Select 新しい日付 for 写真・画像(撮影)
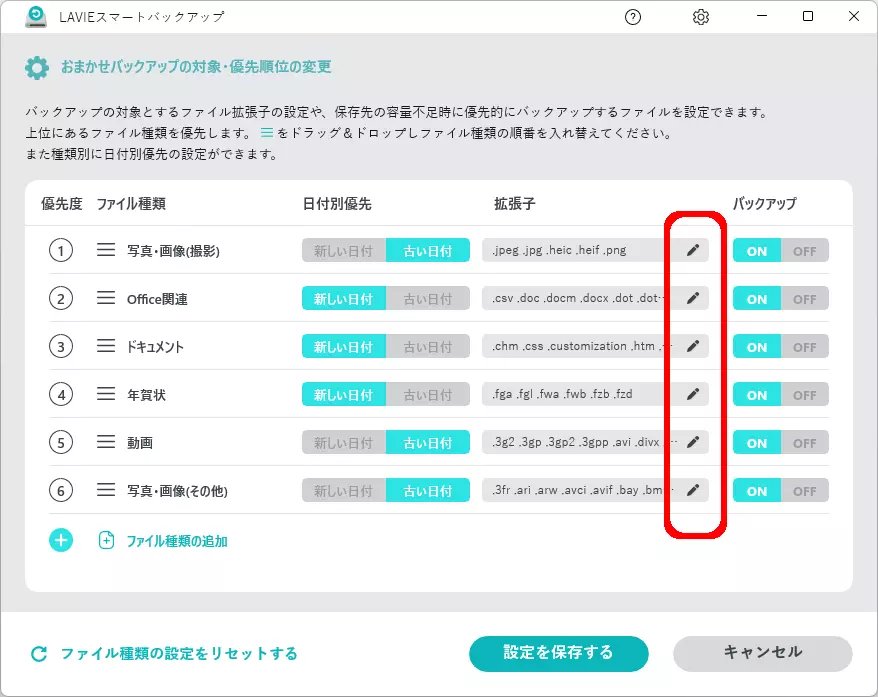This screenshot has height=697, width=878. [344, 251]
